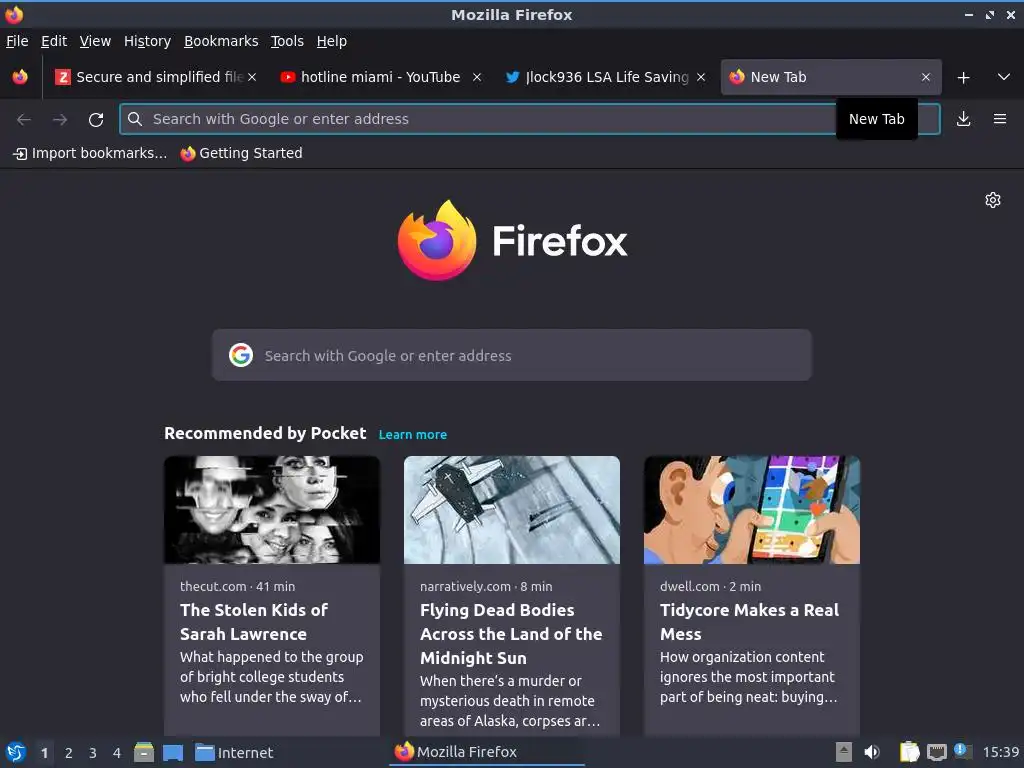Close the Secure and simplified file tab

click(252, 77)
